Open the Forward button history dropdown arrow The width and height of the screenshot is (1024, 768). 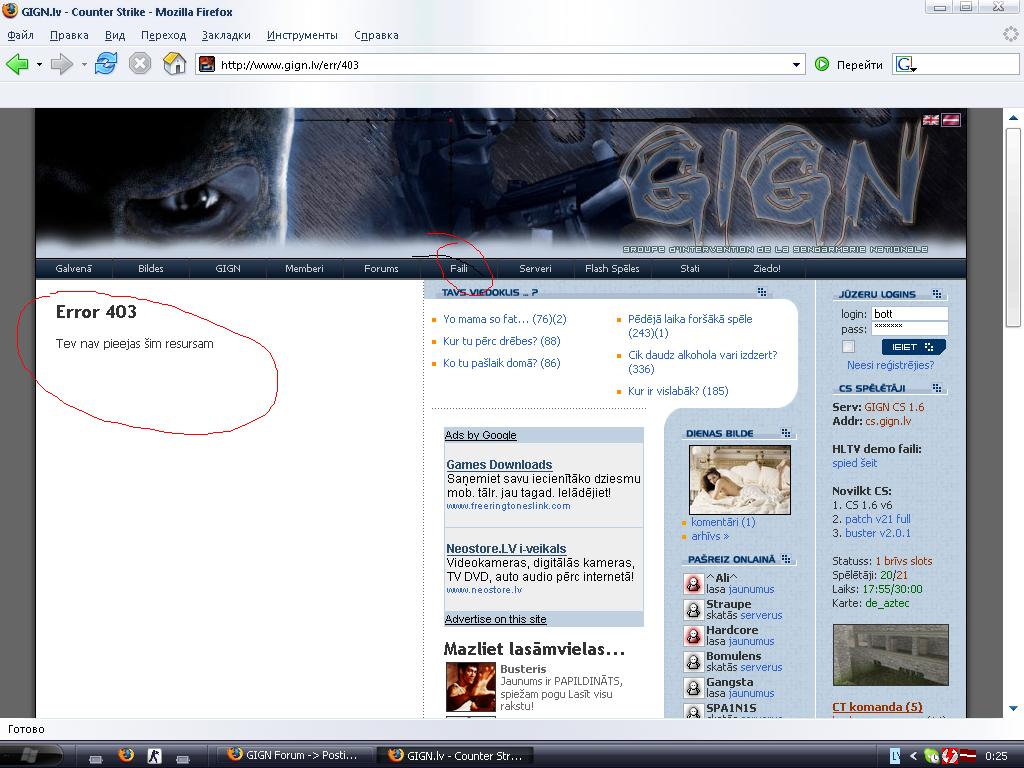pos(84,64)
